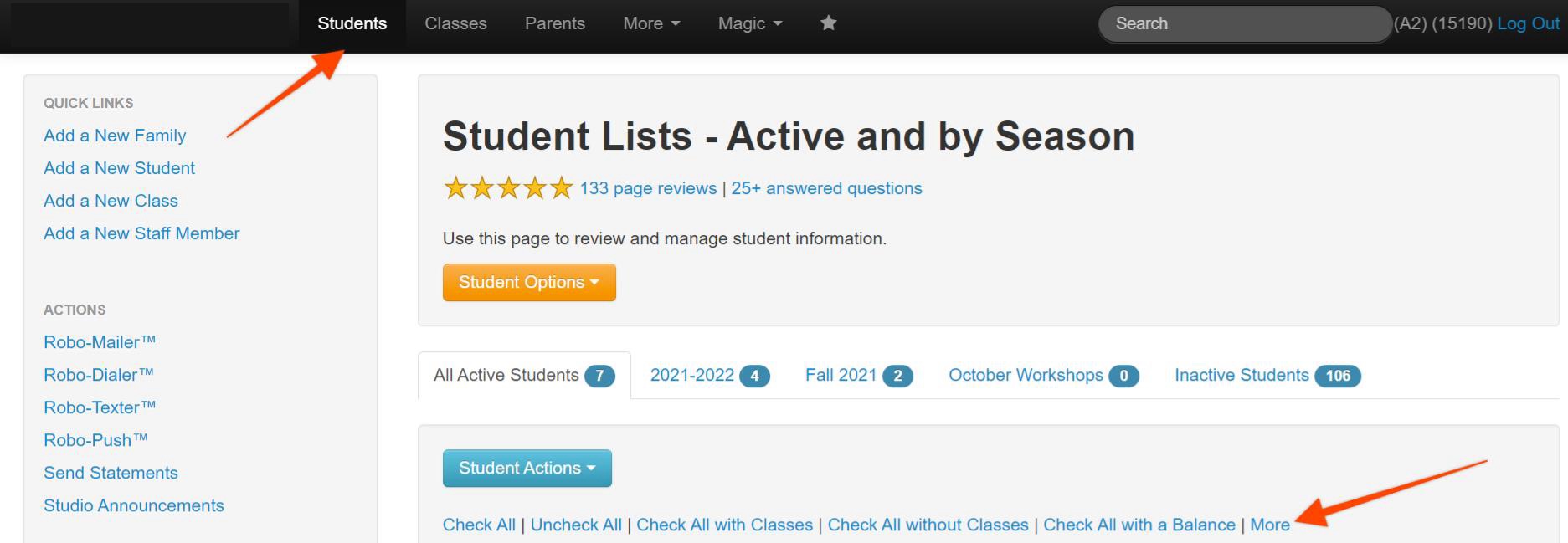Click the star favorites icon in navbar
This screenshot has height=543, width=1568.
point(828,23)
